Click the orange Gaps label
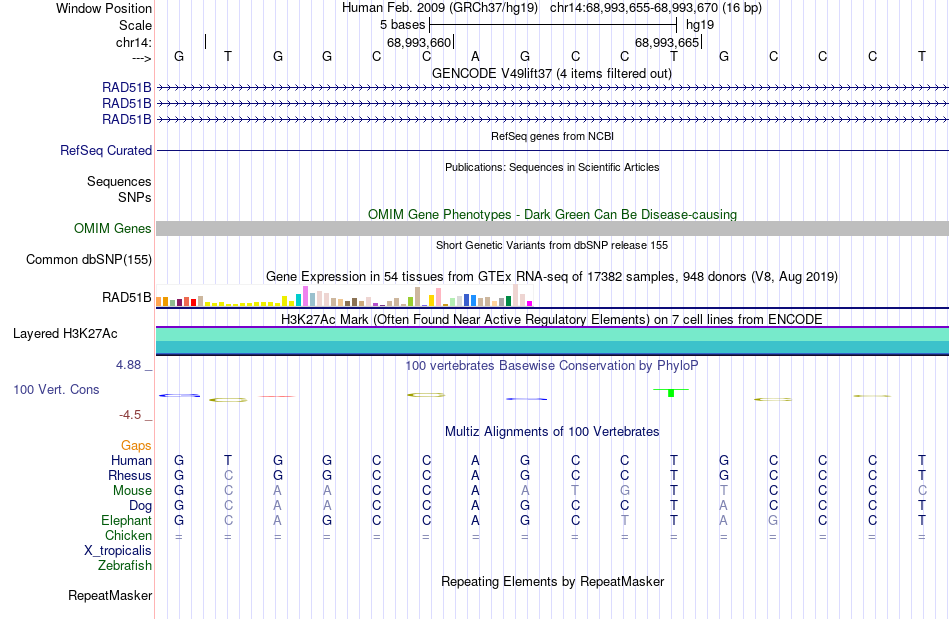Image resolution: width=950 pixels, height=619 pixels. click(136, 445)
